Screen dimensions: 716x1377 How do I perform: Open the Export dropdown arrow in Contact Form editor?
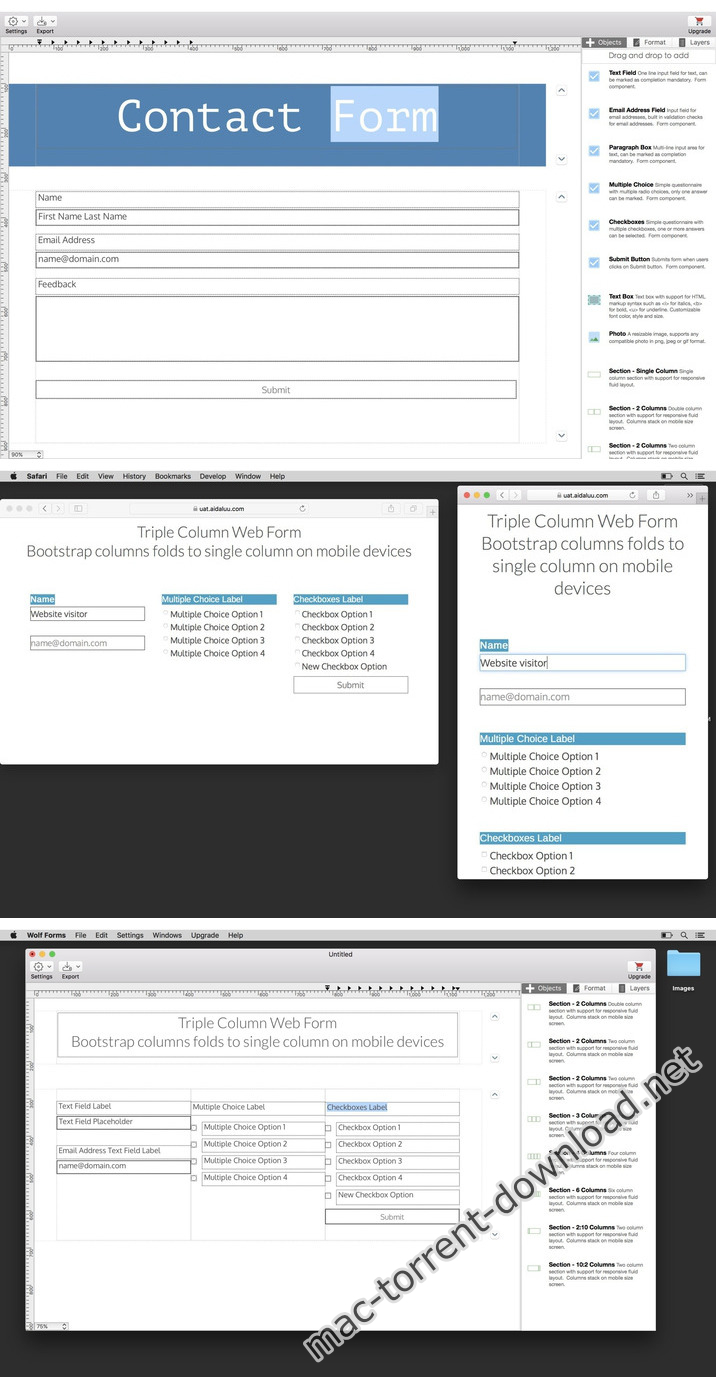[x=52, y=21]
